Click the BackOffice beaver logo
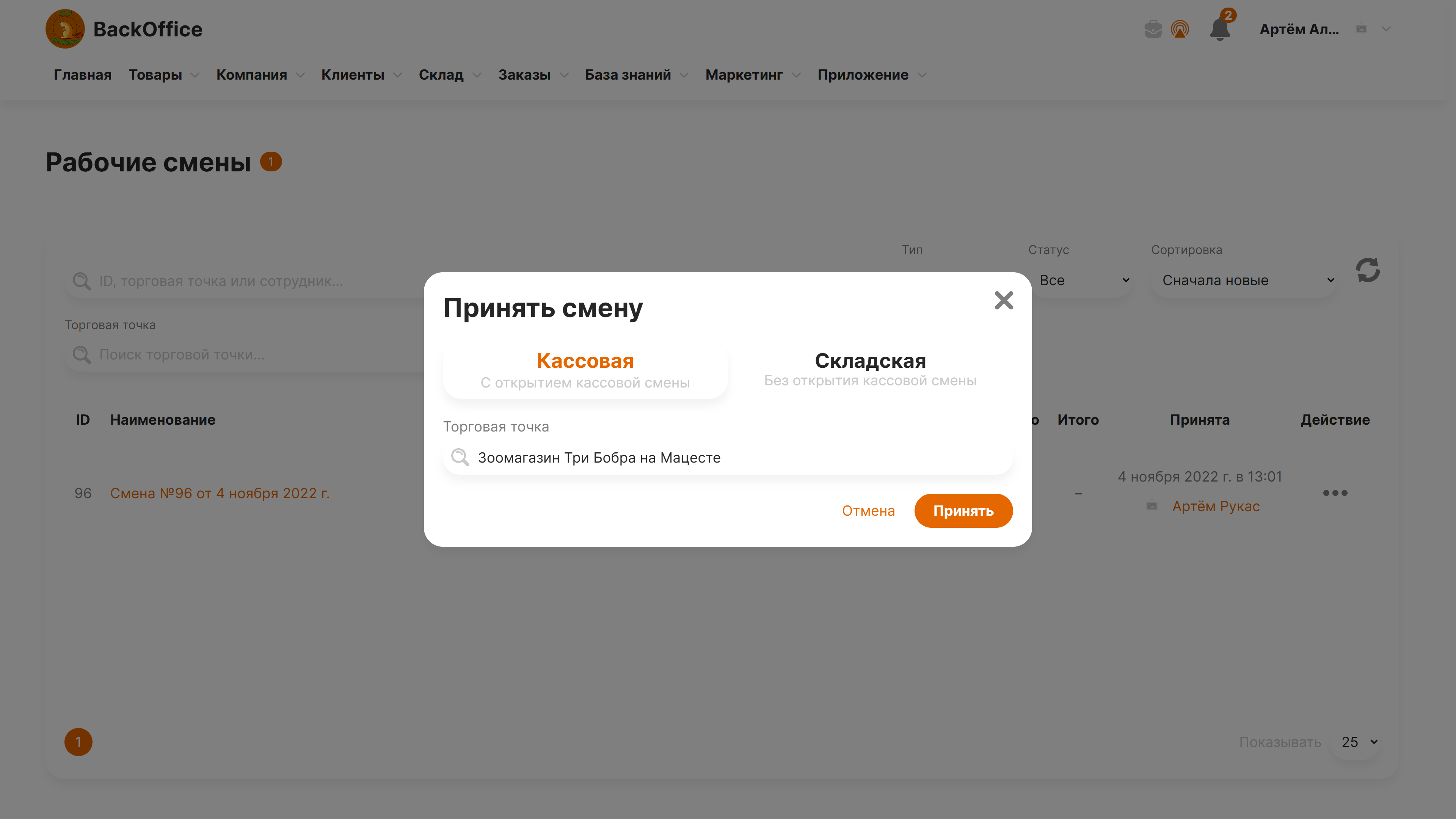Image resolution: width=1456 pixels, height=819 pixels. click(x=65, y=29)
